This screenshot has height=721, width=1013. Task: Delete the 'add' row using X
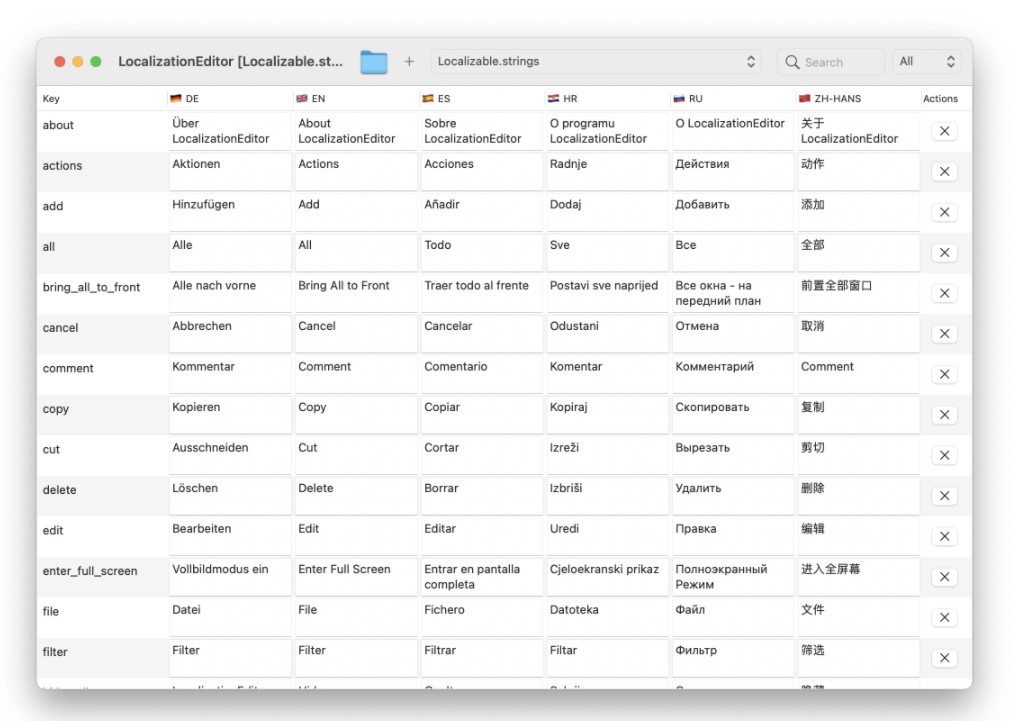[x=944, y=213]
